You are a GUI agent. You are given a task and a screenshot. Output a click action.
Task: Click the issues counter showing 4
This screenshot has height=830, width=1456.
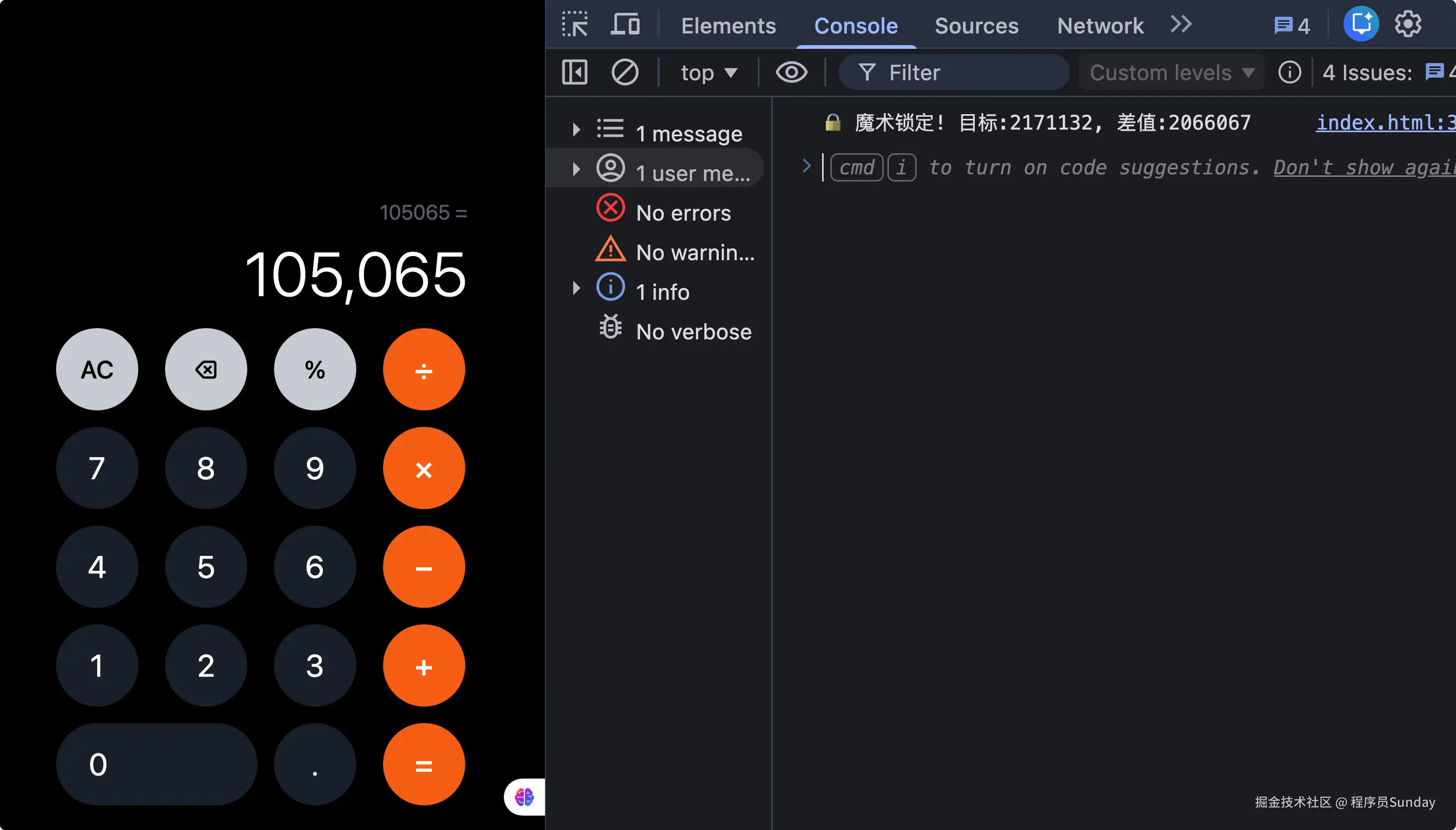click(x=1292, y=26)
